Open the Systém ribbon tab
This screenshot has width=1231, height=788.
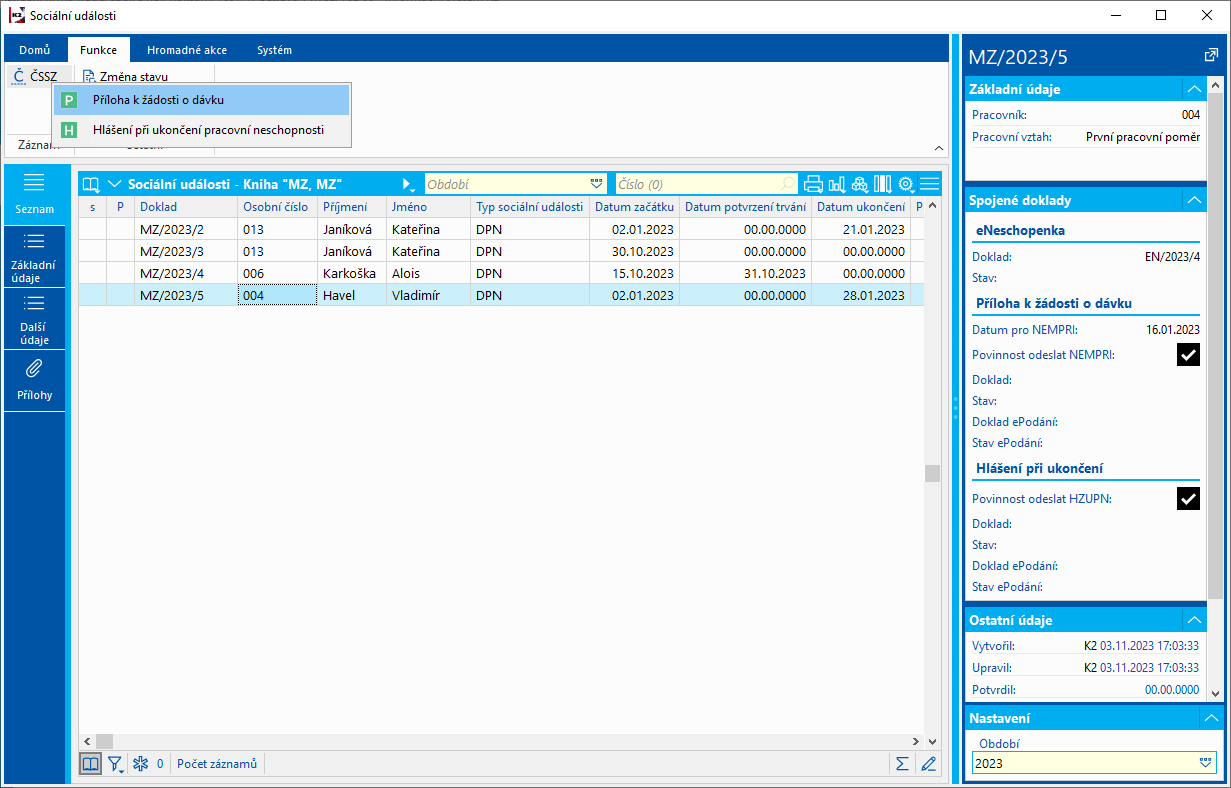pyautogui.click(x=274, y=49)
